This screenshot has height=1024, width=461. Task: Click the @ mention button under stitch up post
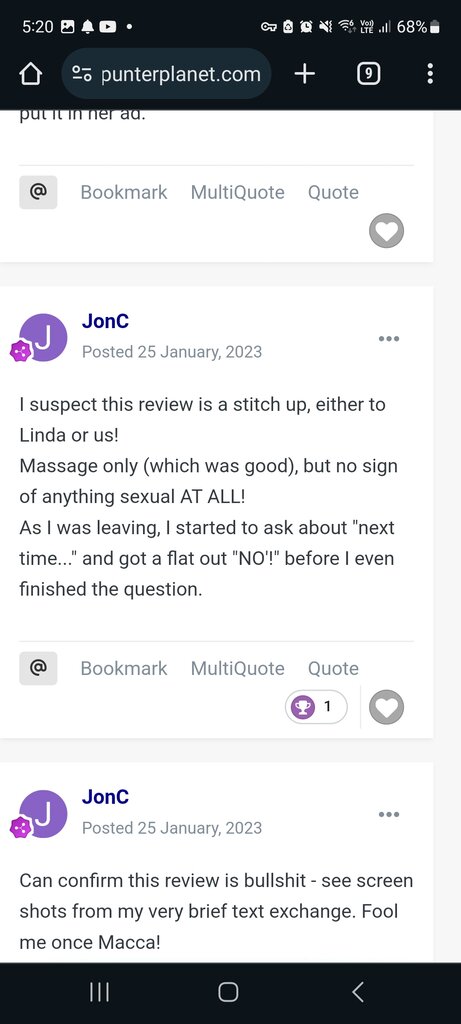tap(39, 668)
